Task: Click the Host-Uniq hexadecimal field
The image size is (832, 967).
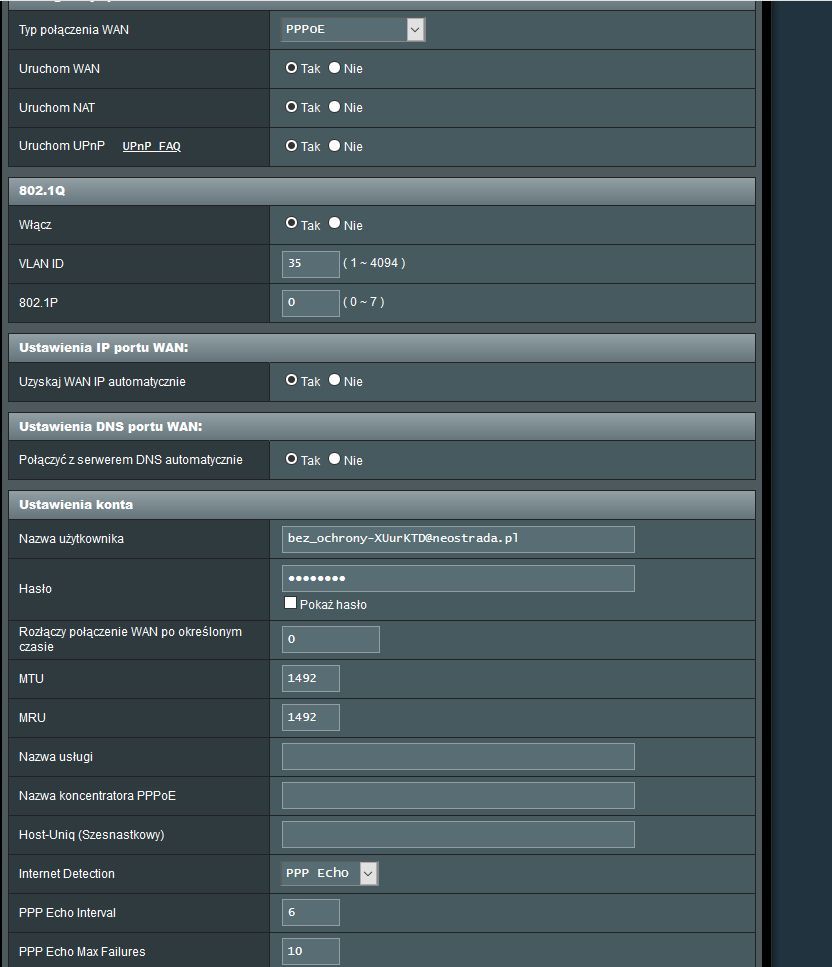Action: [x=458, y=834]
